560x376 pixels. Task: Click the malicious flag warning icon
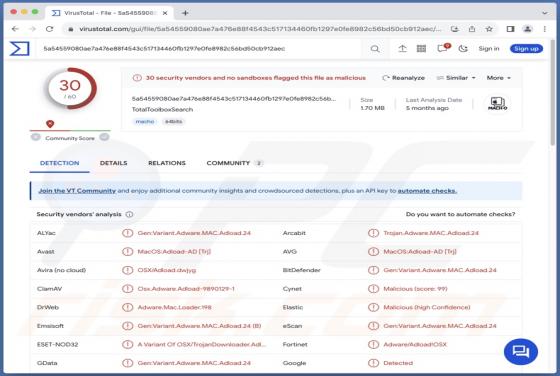pyautogui.click(x=137, y=78)
